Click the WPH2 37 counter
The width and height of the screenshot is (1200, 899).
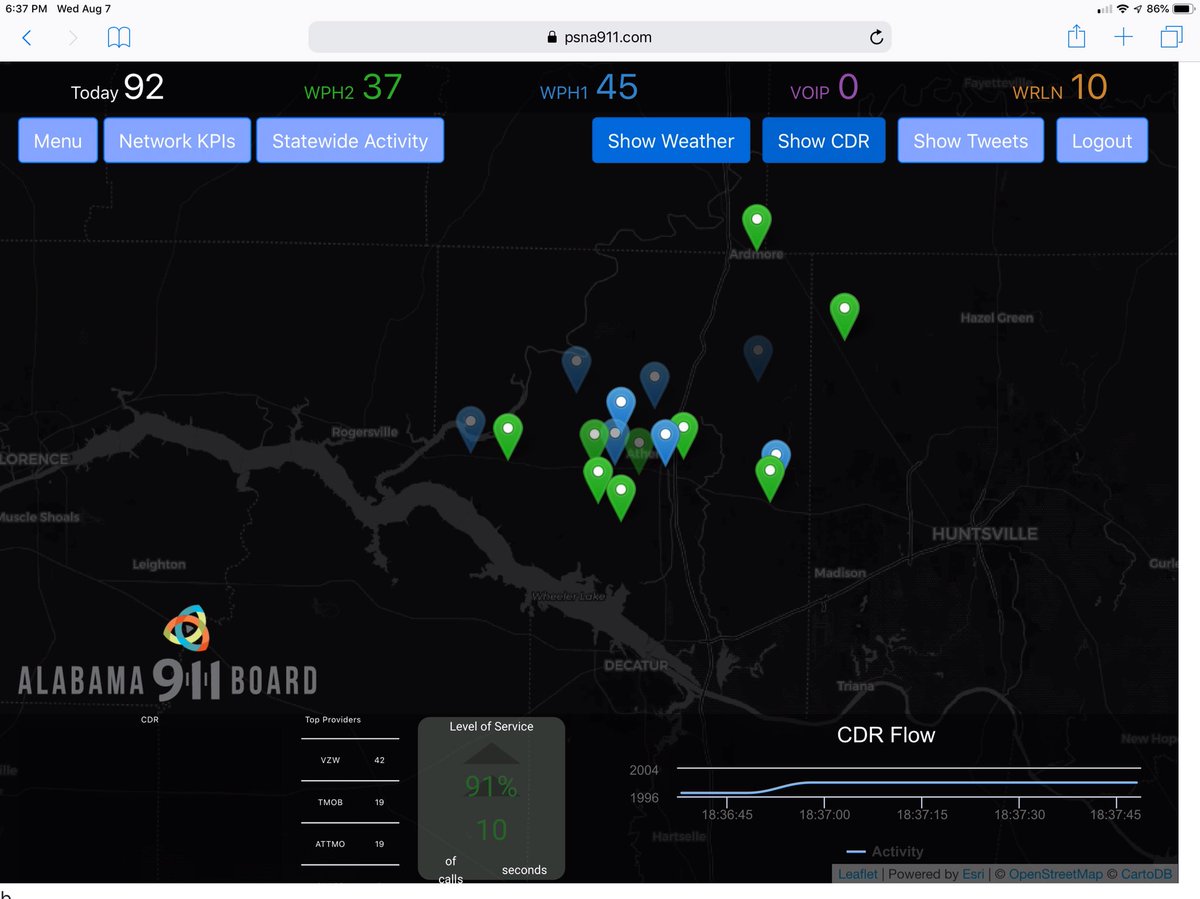353,89
